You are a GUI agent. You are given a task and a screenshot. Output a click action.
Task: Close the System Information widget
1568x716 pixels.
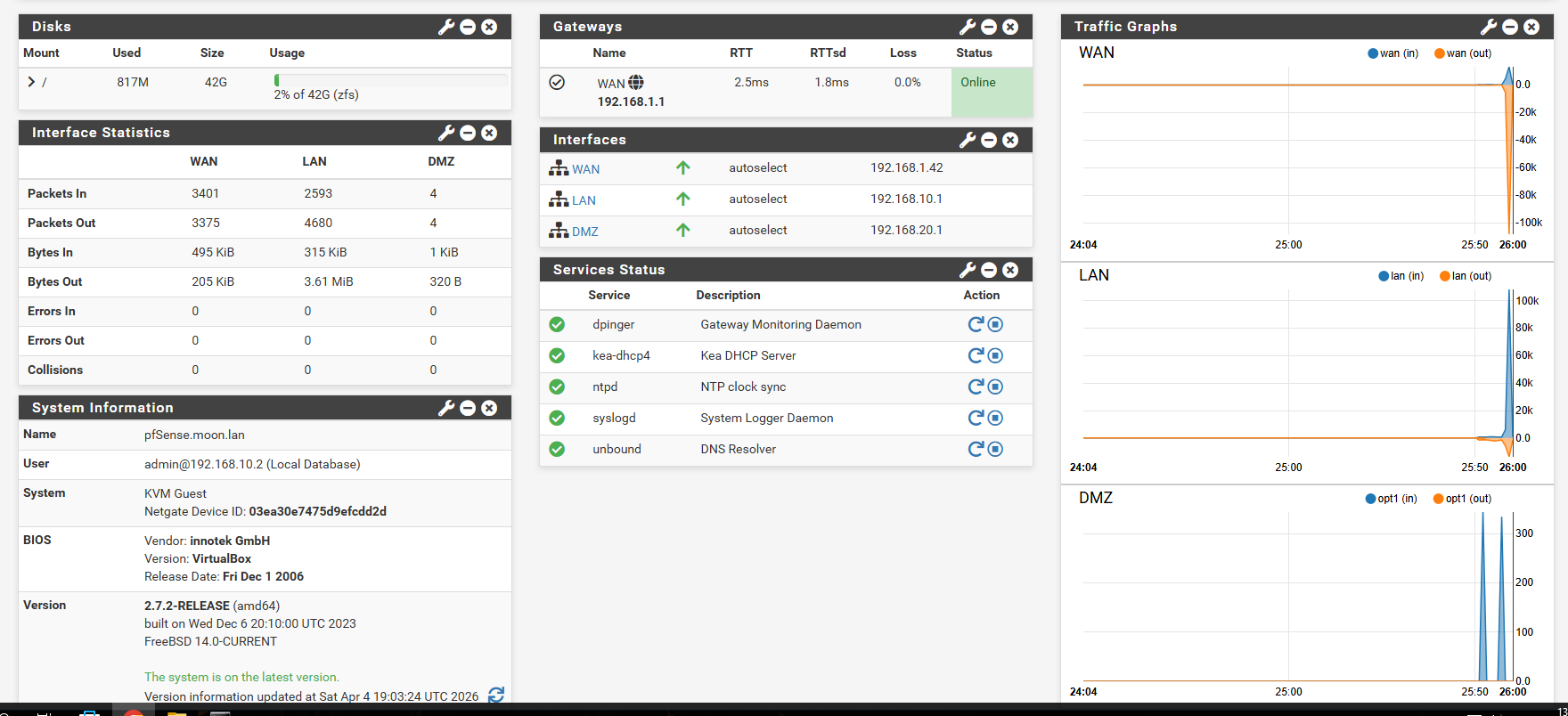click(489, 408)
